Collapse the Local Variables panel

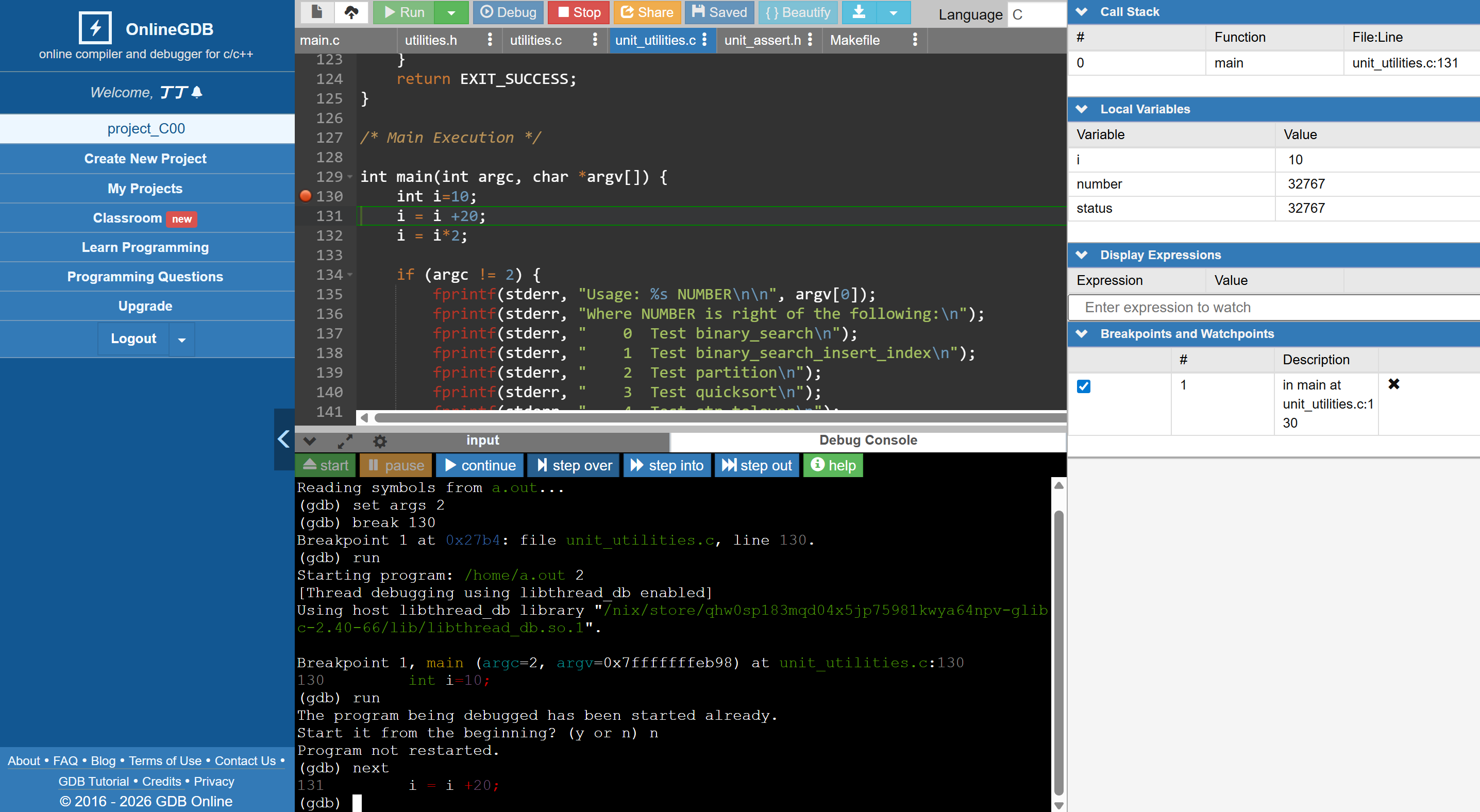click(1081, 109)
